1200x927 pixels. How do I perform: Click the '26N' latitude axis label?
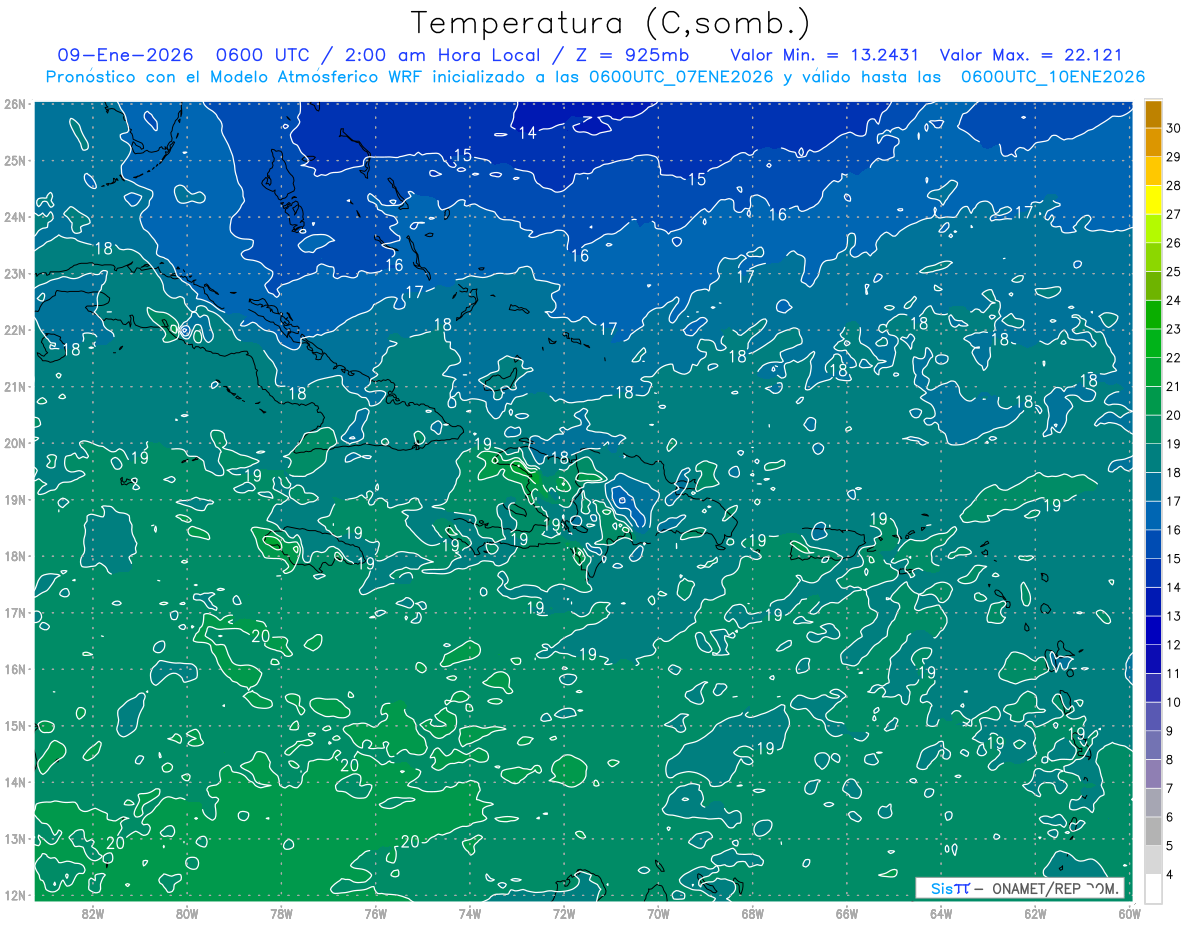tap(15, 104)
